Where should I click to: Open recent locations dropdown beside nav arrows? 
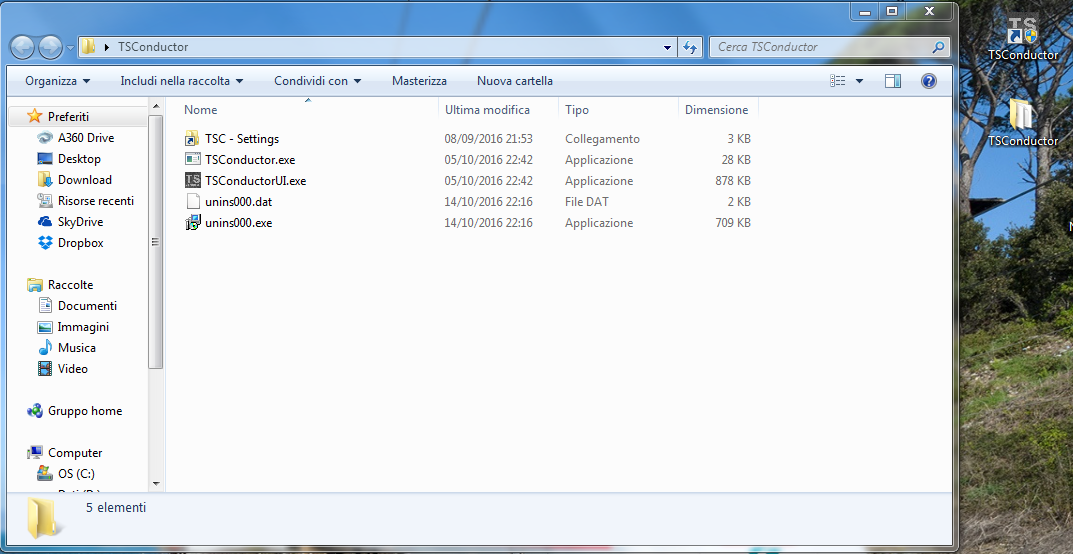[70, 48]
